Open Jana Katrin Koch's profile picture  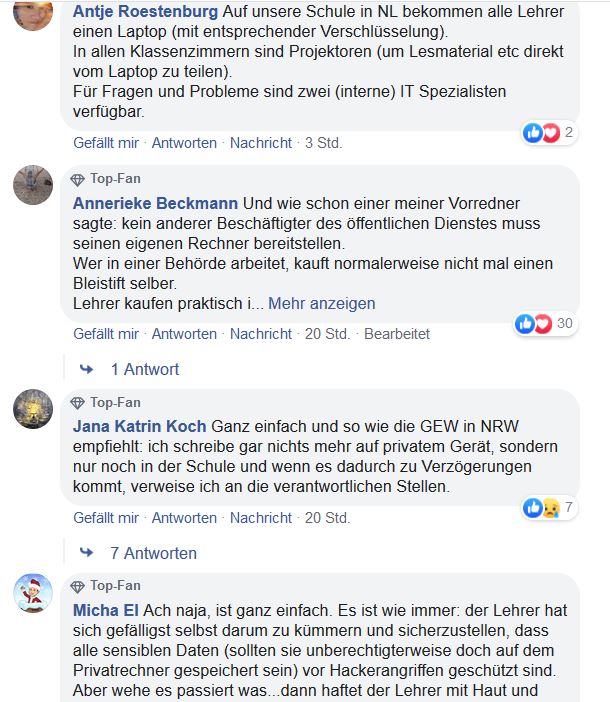pyautogui.click(x=33, y=409)
